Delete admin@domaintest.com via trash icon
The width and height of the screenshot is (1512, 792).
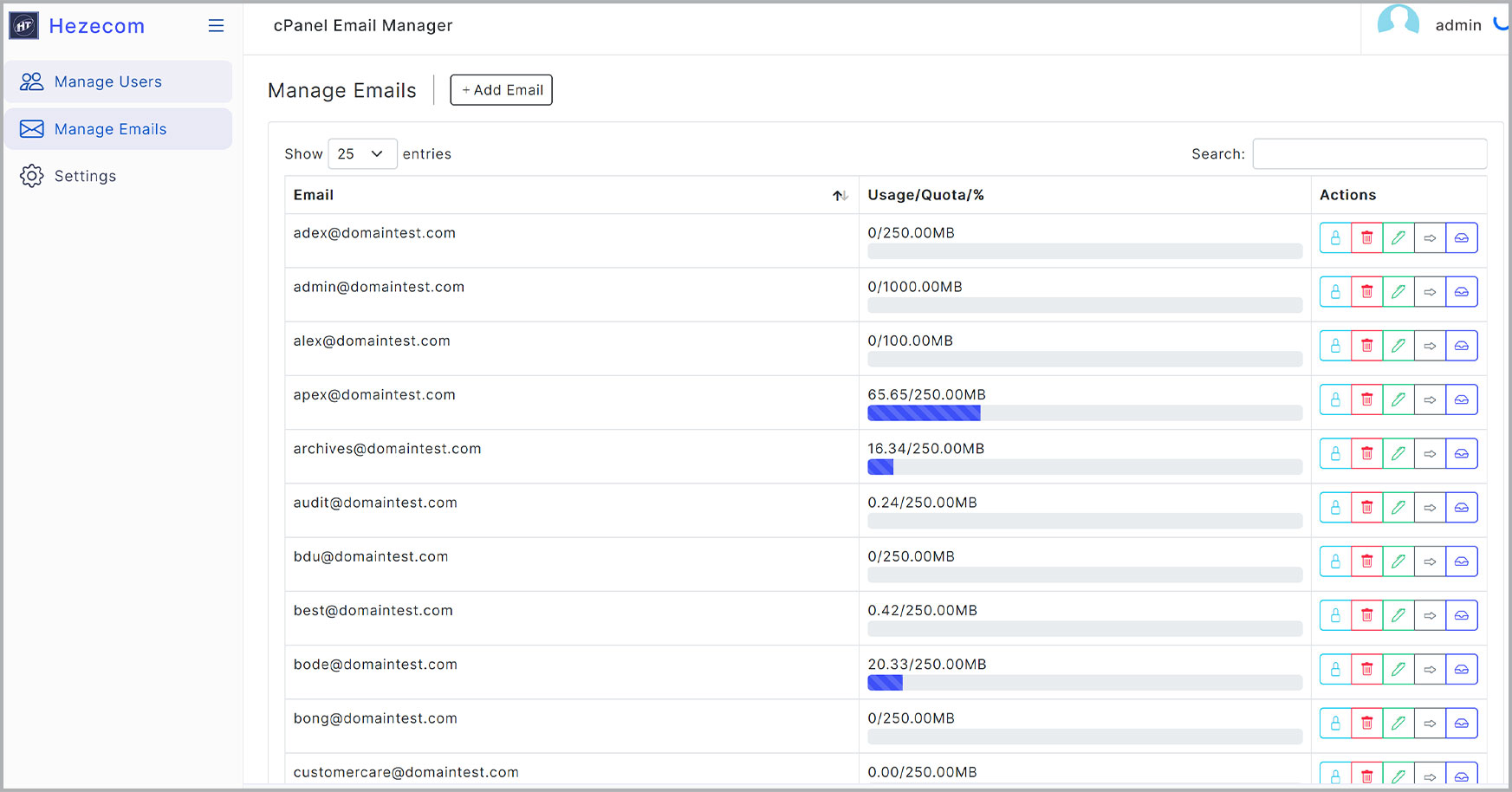coord(1366,292)
